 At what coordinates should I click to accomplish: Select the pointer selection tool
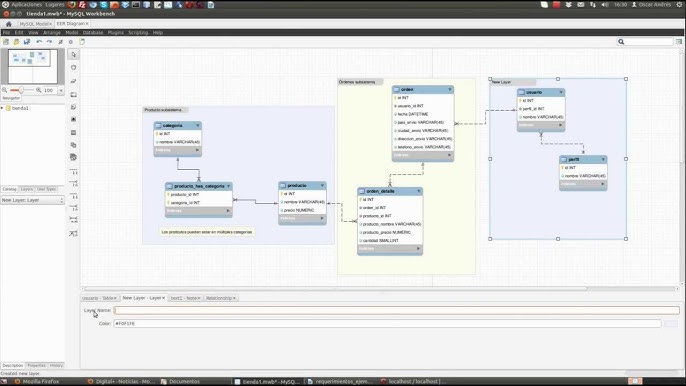(74, 55)
